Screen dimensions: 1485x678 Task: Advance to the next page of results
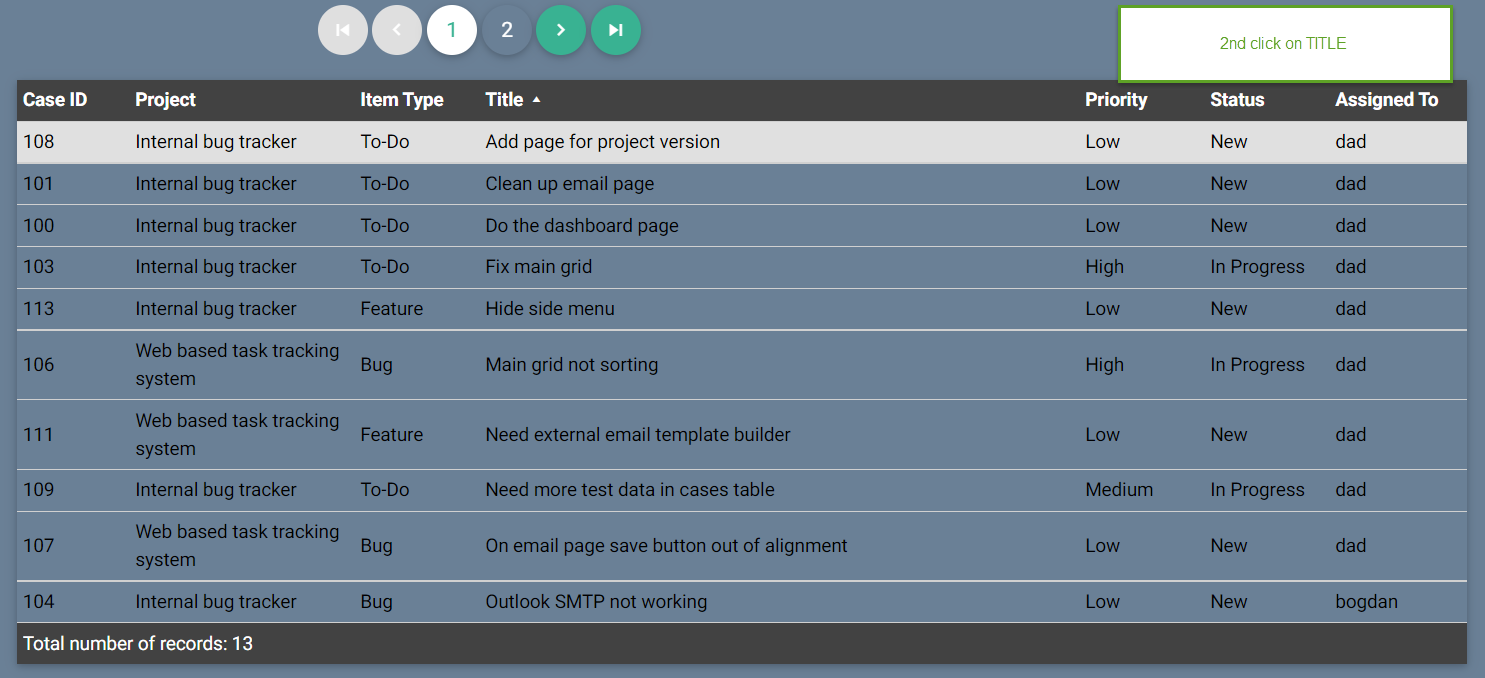[561, 30]
